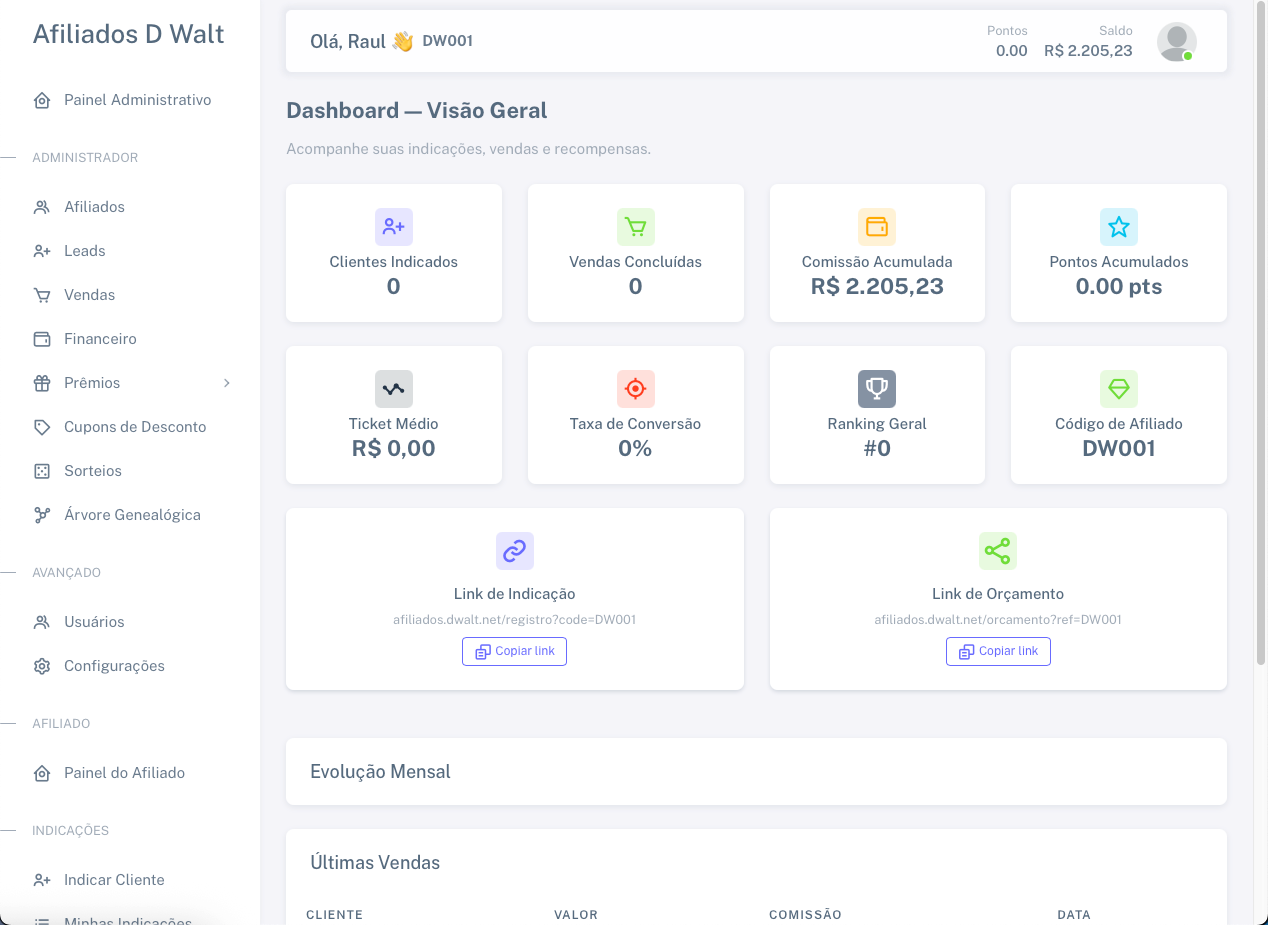Copy the Link de Orçamento quote link
Image resolution: width=1268 pixels, height=925 pixels.
tap(997, 651)
